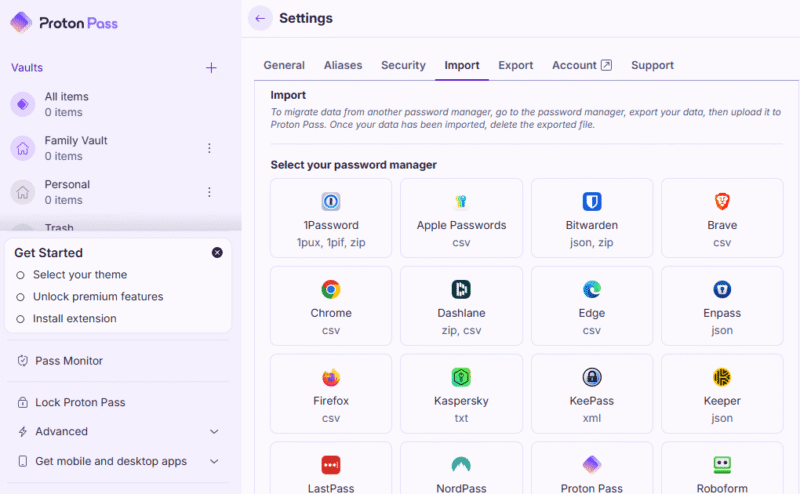Click the Proton Pass logo
This screenshot has height=494, width=800.
[64, 23]
